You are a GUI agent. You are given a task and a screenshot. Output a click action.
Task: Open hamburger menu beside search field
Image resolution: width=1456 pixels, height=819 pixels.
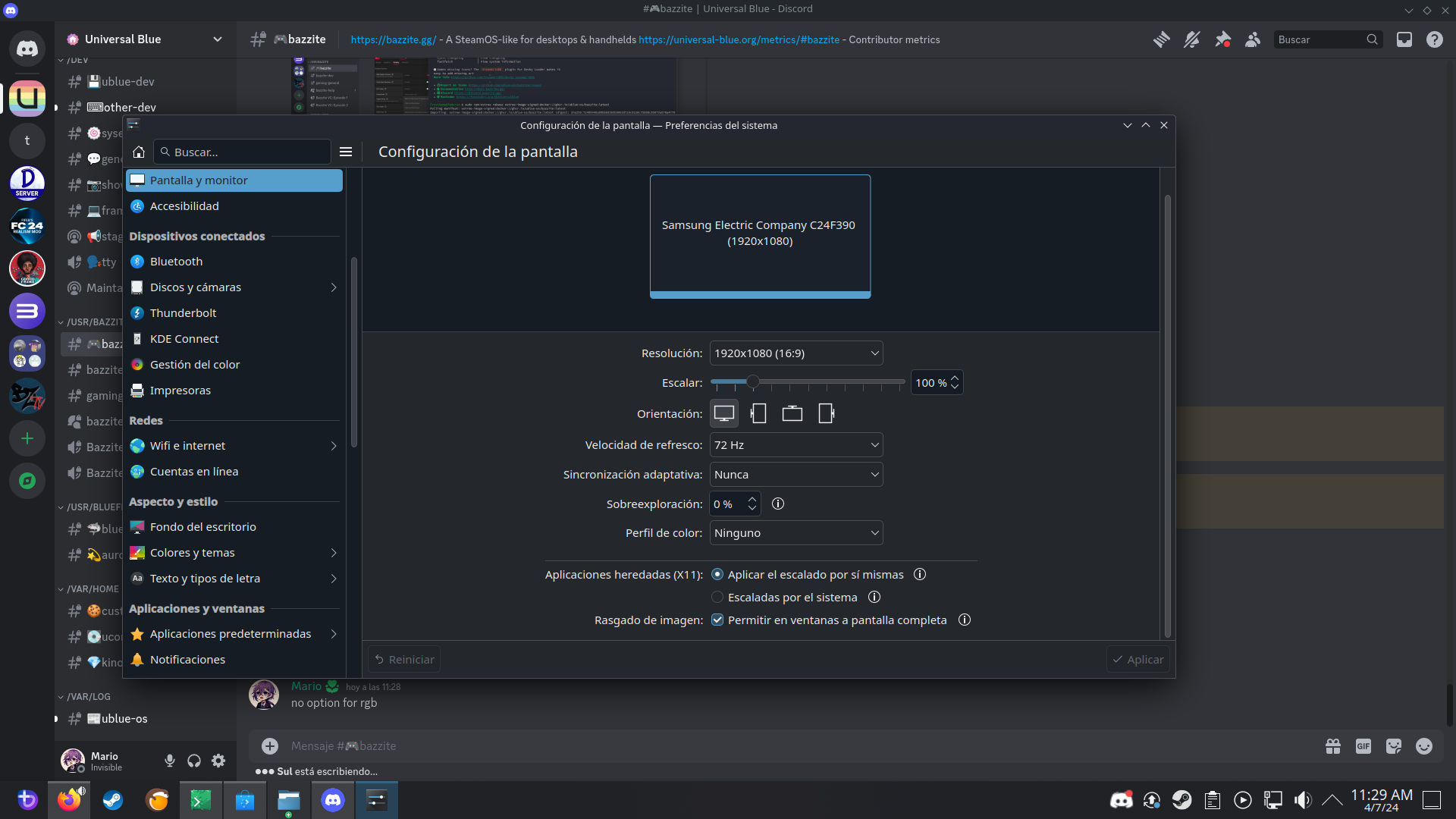tap(346, 152)
